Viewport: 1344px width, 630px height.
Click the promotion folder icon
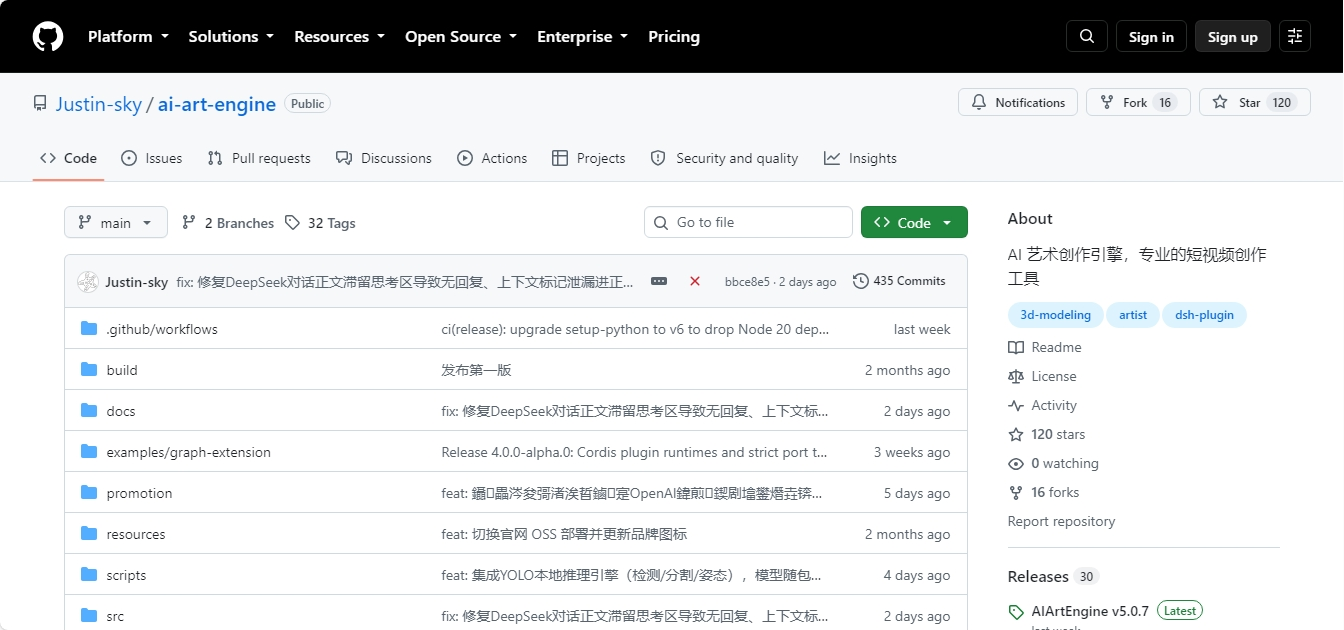[89, 492]
